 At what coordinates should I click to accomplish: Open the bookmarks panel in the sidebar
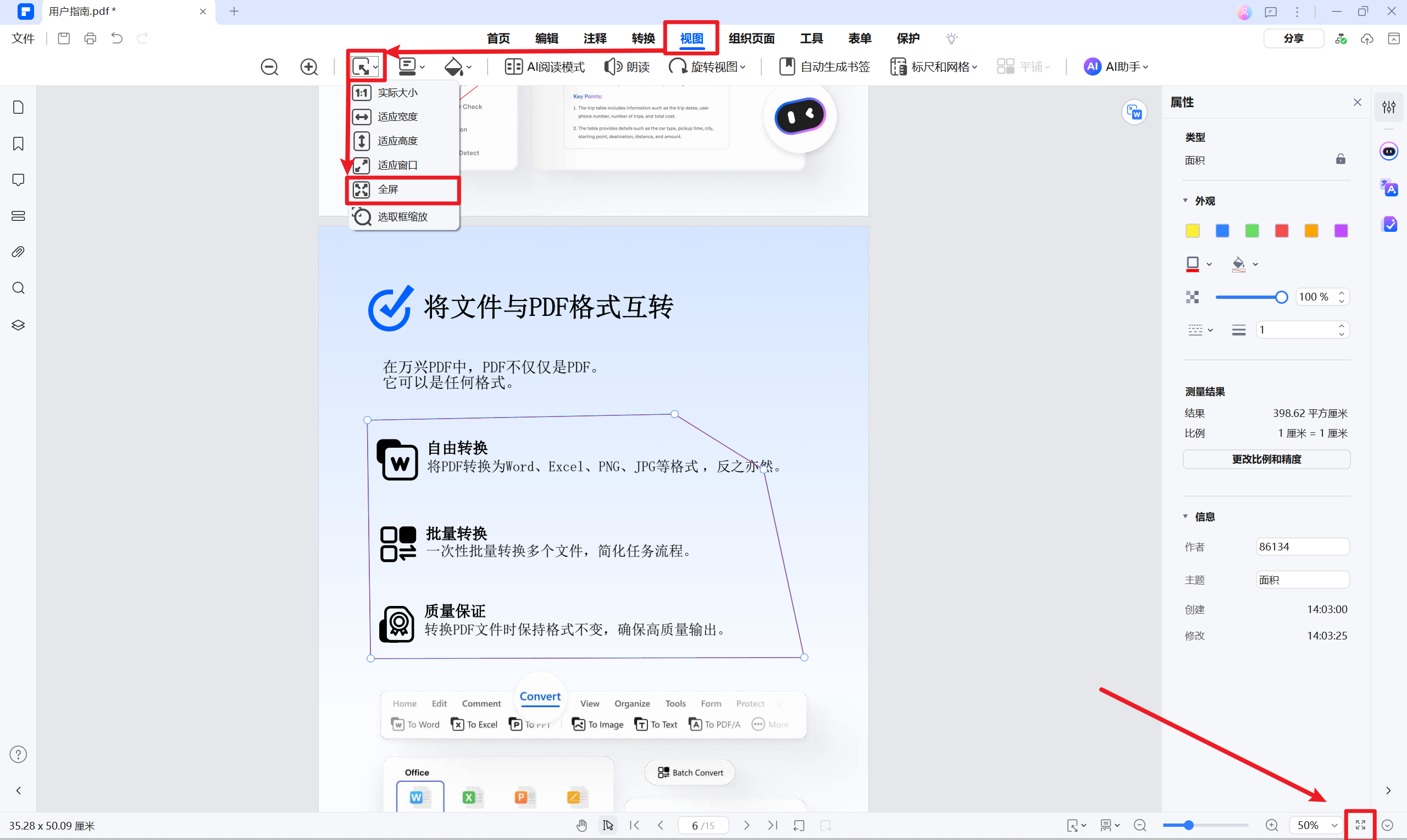[18, 144]
